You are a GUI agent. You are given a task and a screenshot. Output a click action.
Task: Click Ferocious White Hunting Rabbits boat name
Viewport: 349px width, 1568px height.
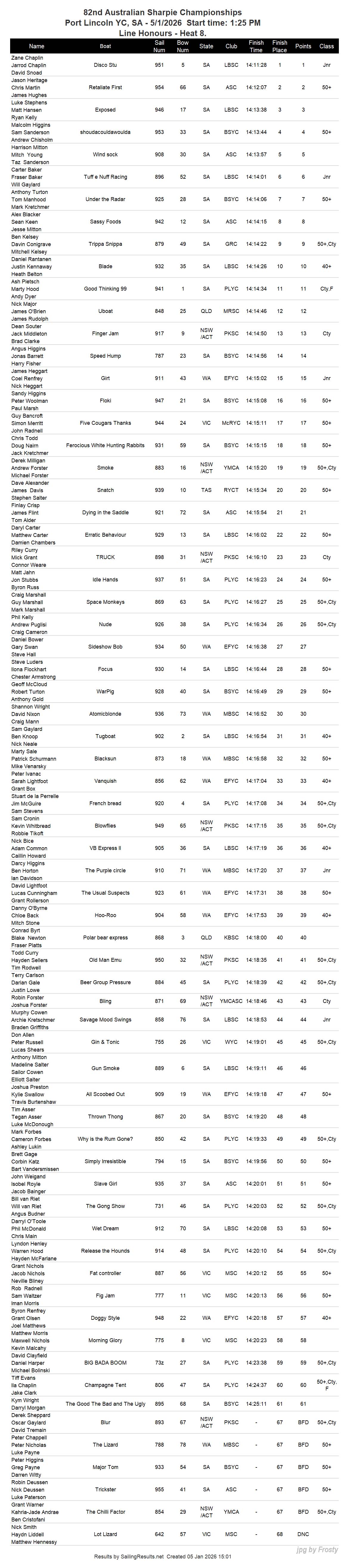click(105, 446)
